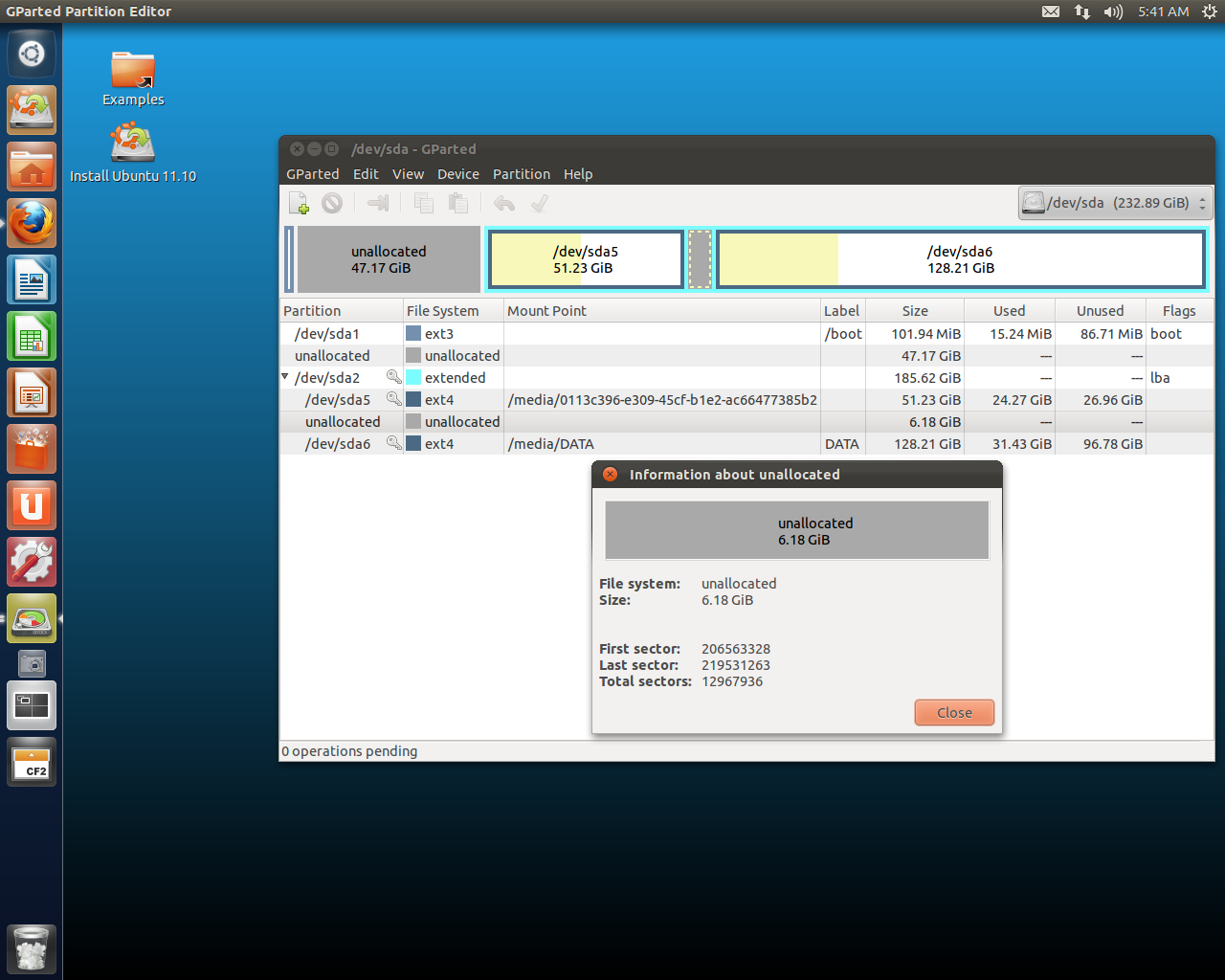Click the Copy partition toolbar icon
The image size is (1225, 980).
[x=423, y=203]
